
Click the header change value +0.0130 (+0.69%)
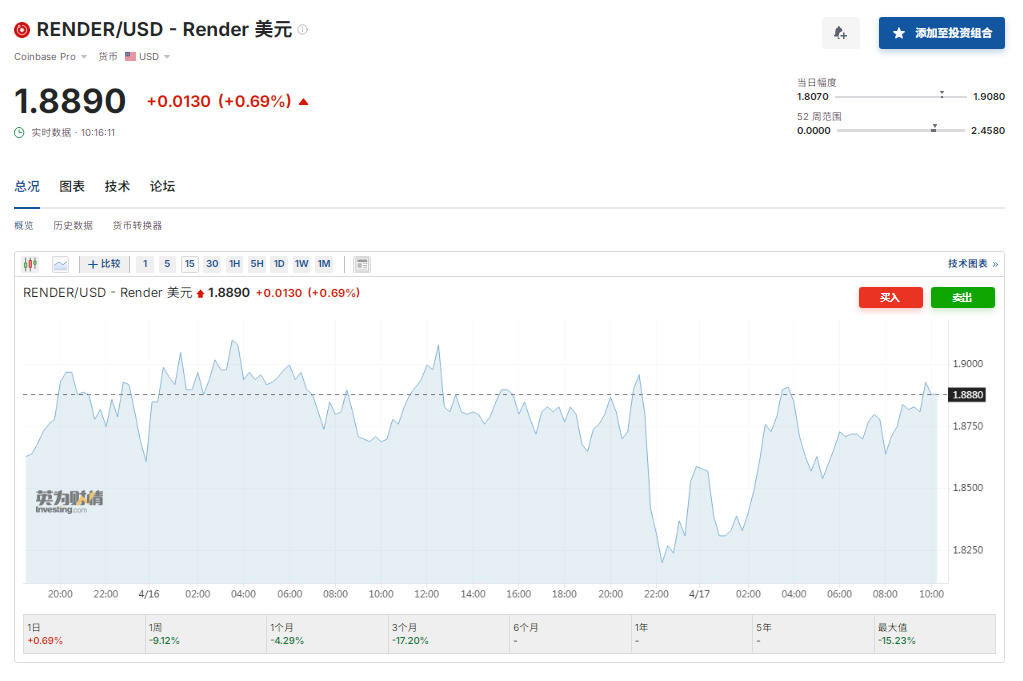click(x=219, y=101)
